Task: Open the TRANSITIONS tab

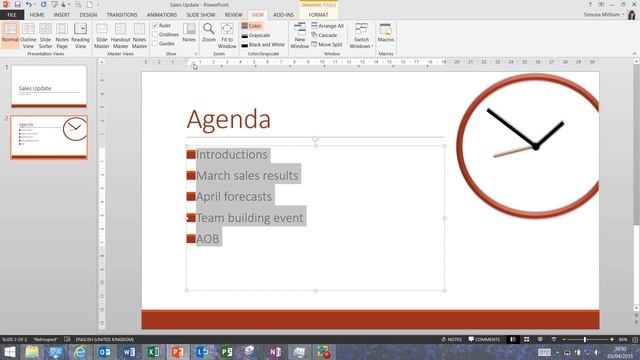Action: point(122,15)
